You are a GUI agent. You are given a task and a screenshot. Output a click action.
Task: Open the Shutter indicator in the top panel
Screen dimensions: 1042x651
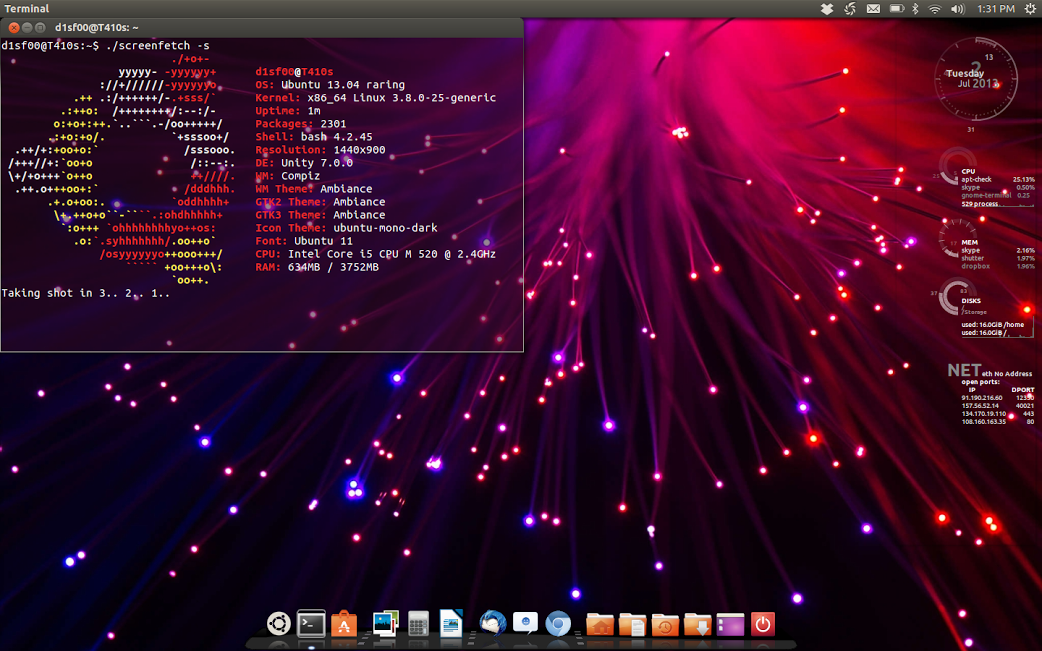850,9
